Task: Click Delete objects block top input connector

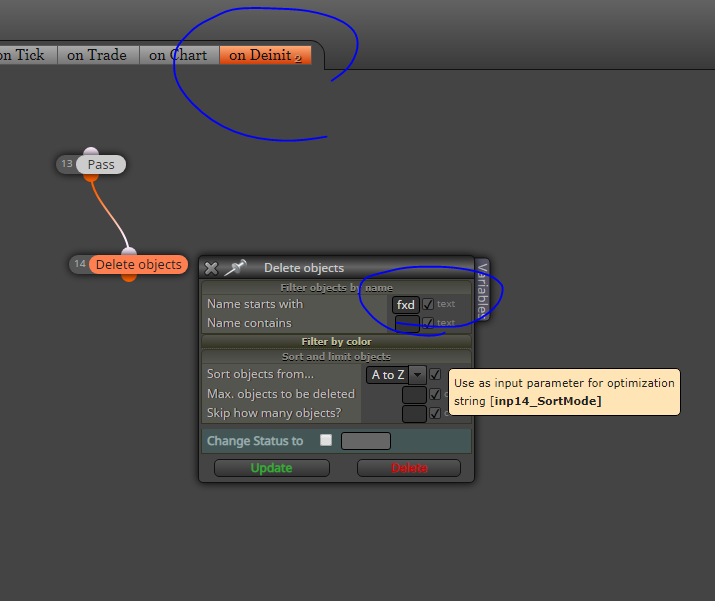Action: pyautogui.click(x=129, y=252)
